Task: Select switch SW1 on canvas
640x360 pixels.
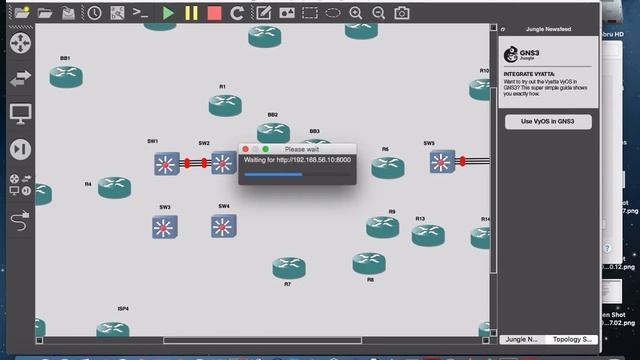Action: 167,164
